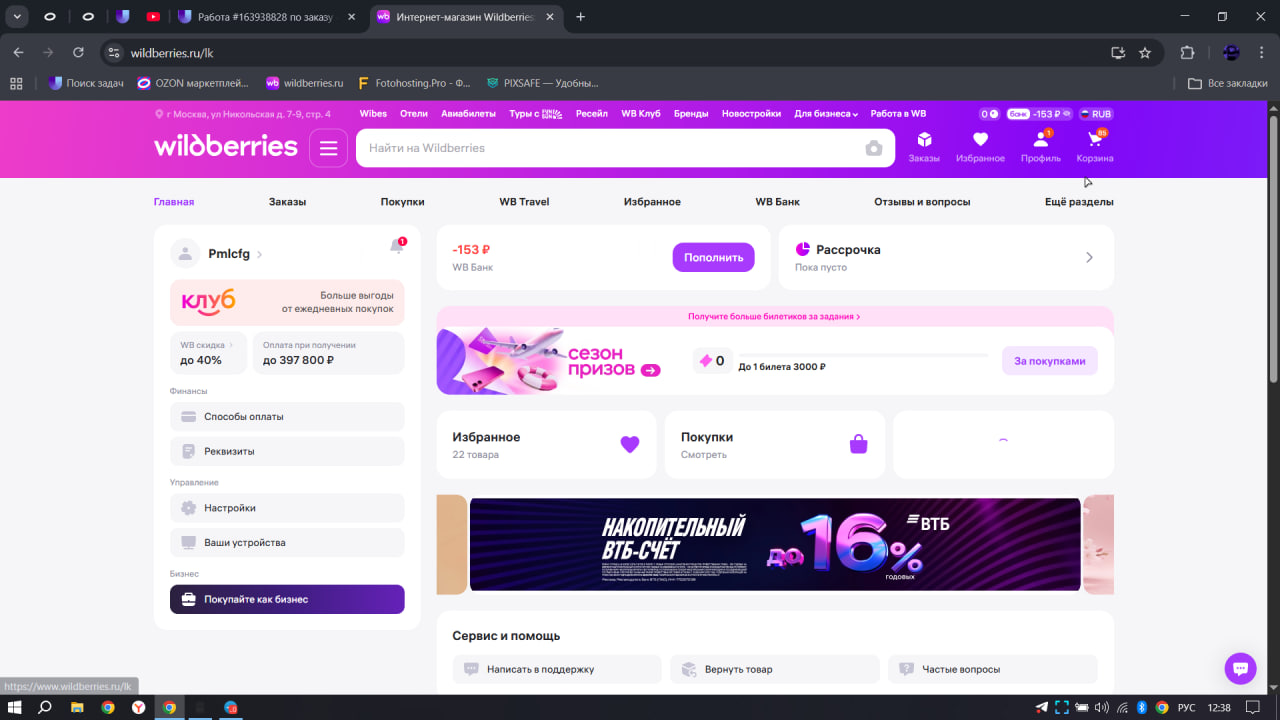Open the ВТБ накопительный счёт banner
Viewport: 1280px width, 720px height.
click(x=775, y=544)
